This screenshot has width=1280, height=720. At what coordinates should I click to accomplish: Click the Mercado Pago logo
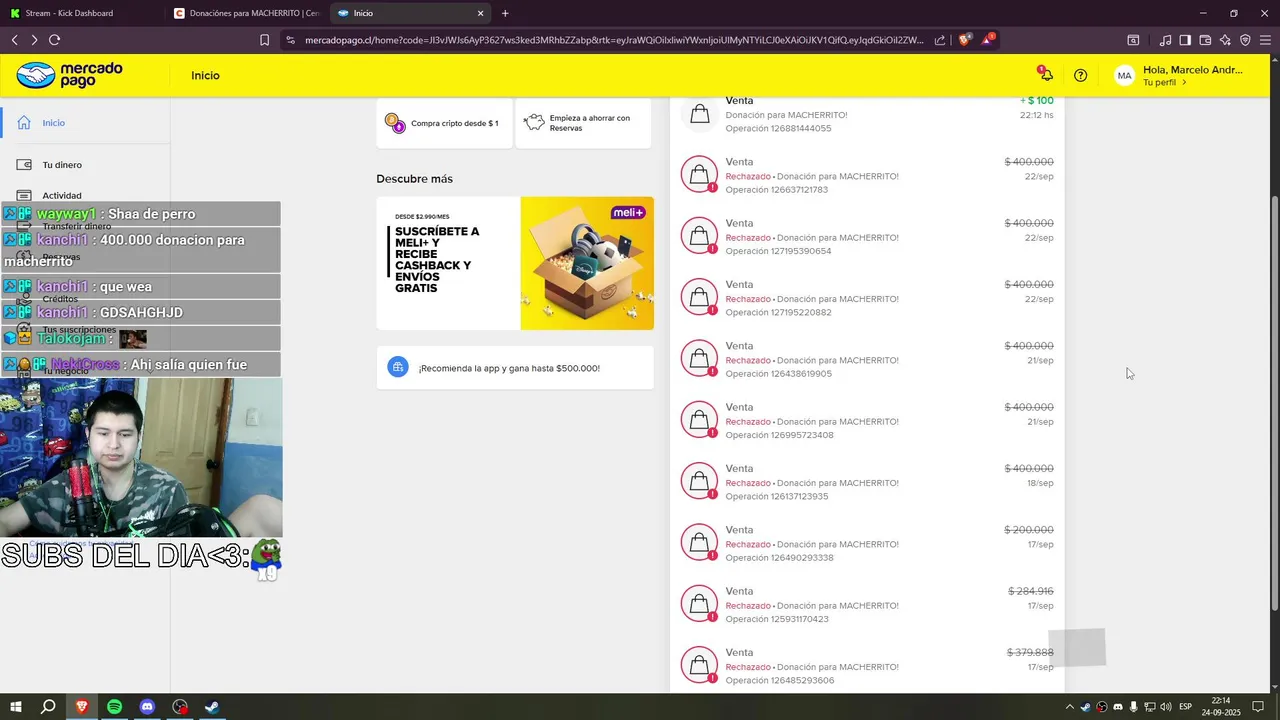(x=70, y=75)
